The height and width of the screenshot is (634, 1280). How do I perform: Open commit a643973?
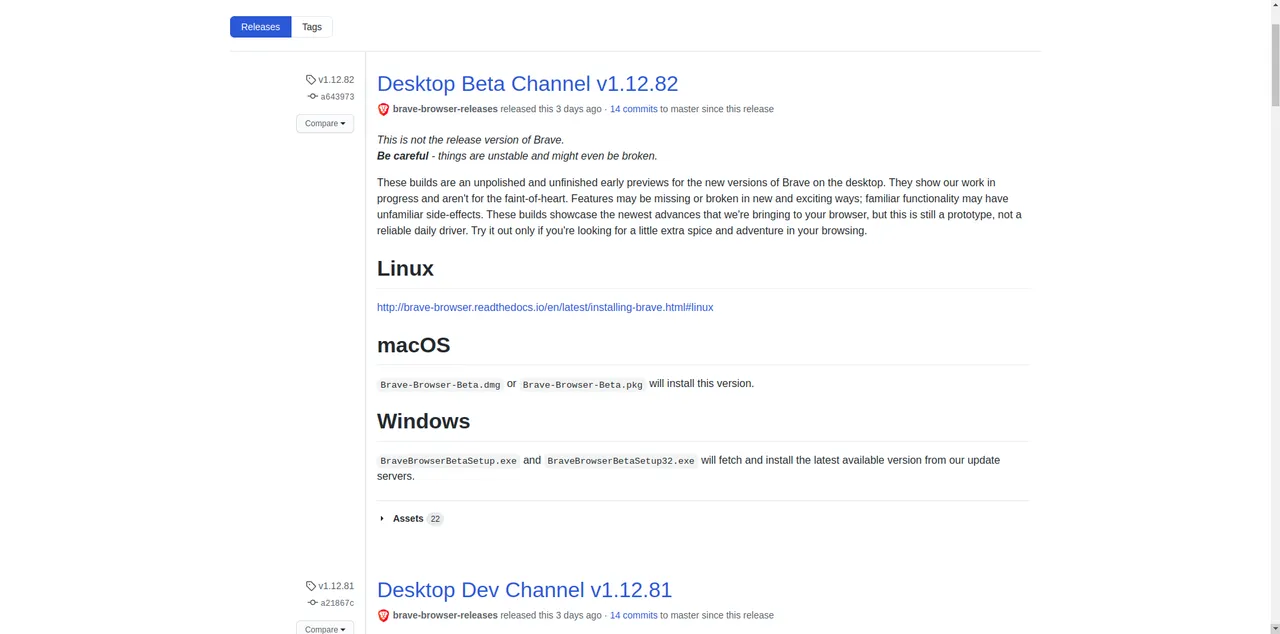click(x=337, y=97)
